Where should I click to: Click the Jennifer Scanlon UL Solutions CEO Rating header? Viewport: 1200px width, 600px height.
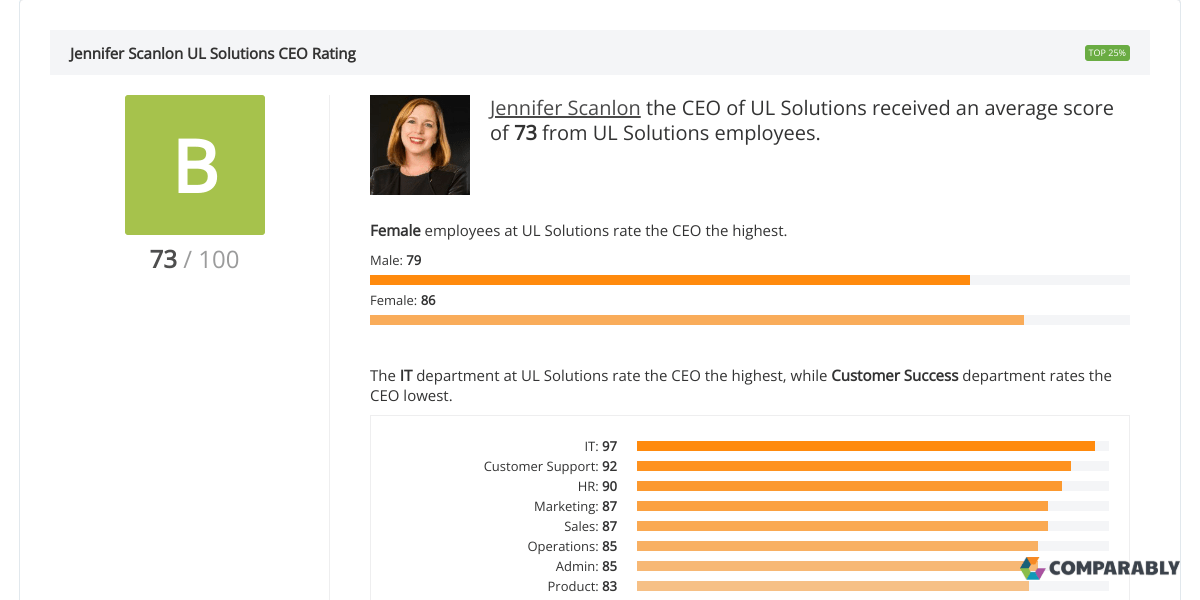[213, 52]
